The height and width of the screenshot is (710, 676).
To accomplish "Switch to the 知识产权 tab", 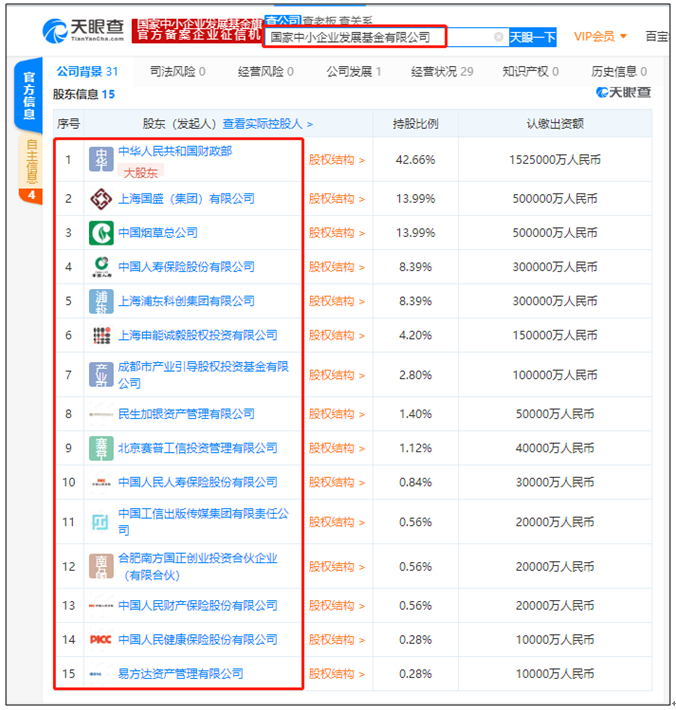I will pyautogui.click(x=530, y=72).
